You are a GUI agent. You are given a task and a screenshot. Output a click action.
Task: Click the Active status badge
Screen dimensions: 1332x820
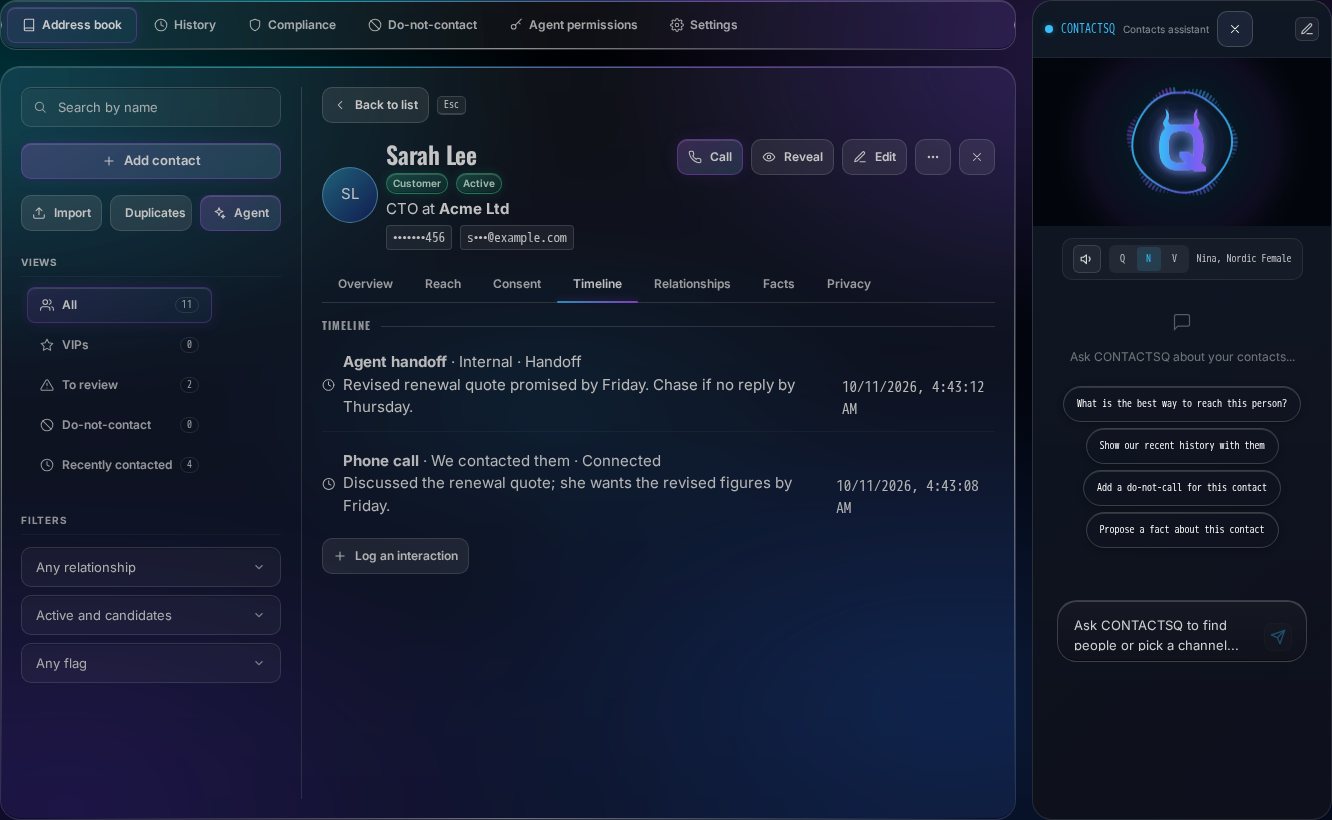[479, 184]
